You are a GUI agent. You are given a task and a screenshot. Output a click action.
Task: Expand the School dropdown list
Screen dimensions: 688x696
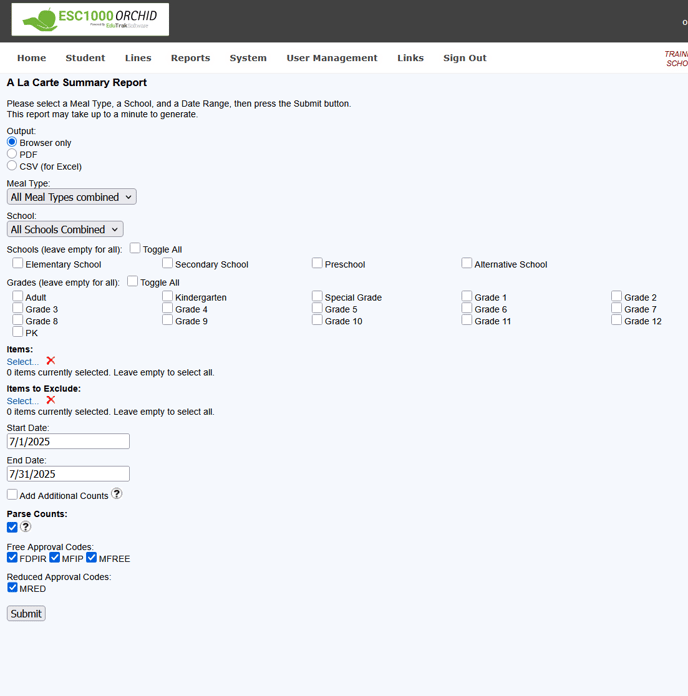pos(65,229)
